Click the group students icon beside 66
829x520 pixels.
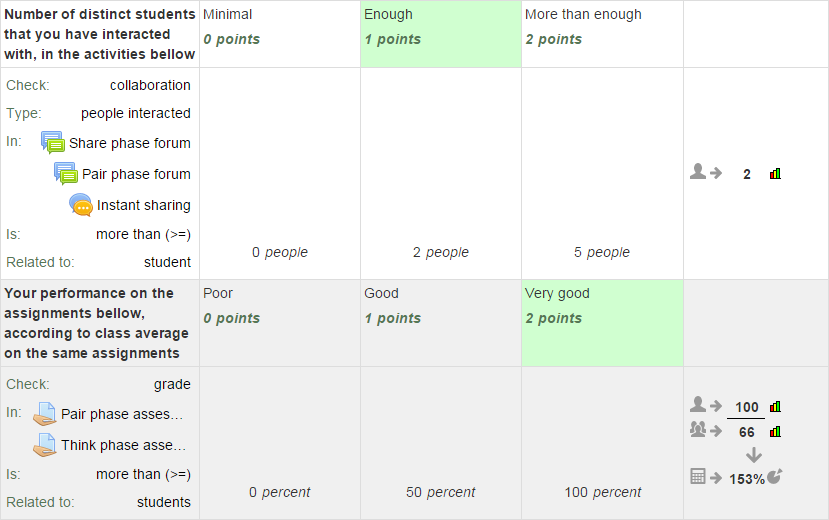[x=698, y=429]
